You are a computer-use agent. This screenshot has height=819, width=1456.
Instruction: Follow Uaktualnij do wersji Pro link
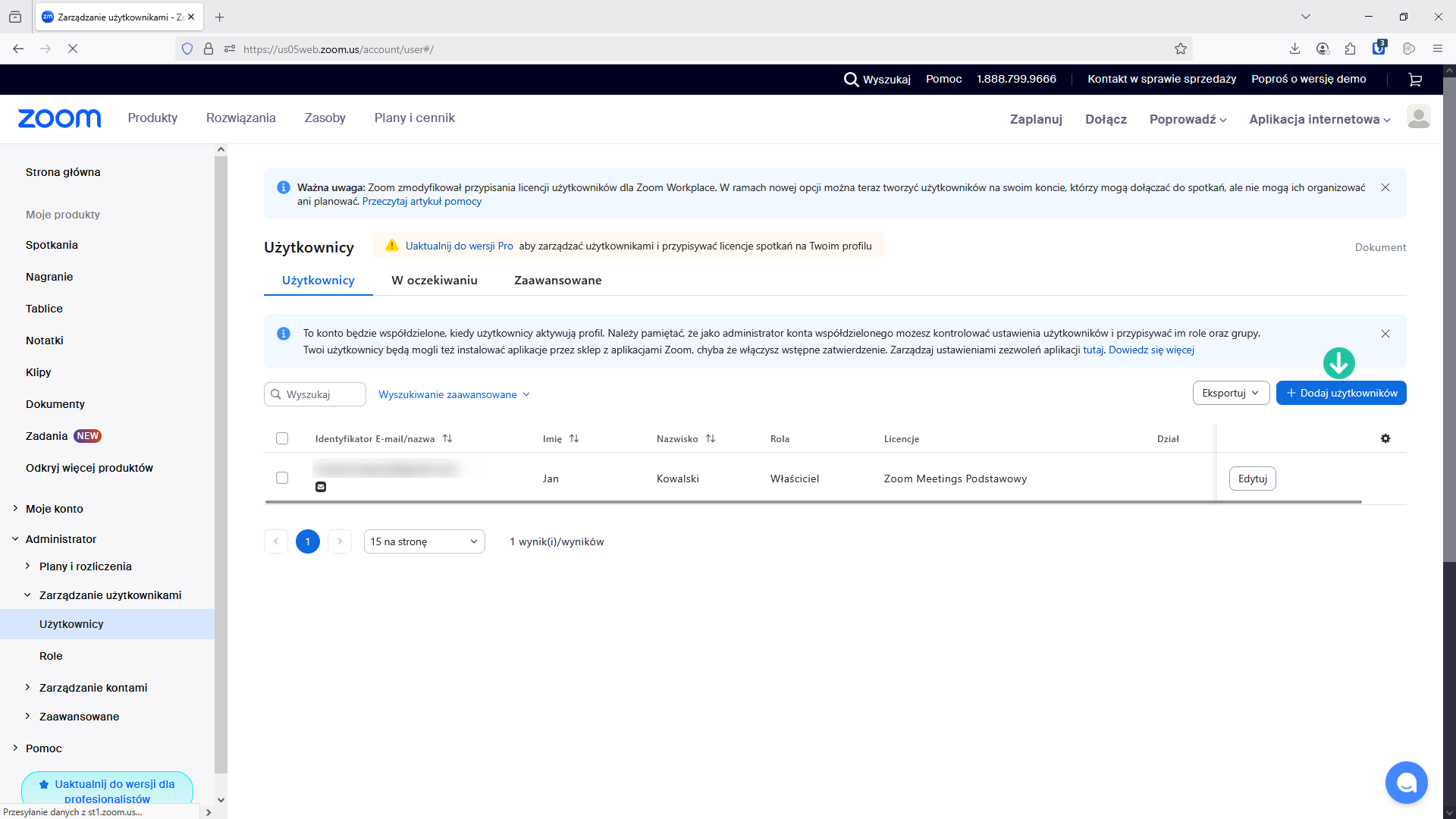click(x=460, y=246)
